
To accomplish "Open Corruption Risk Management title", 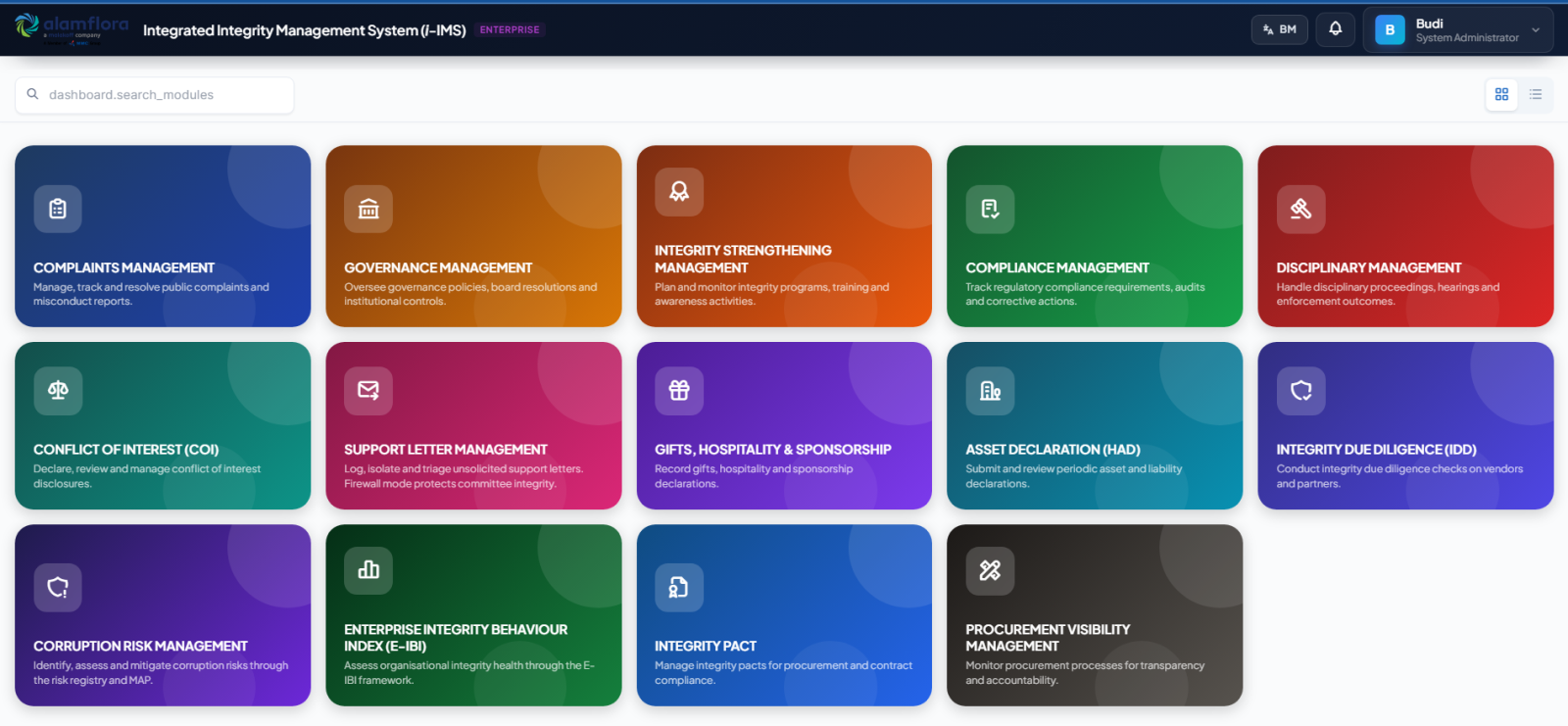I will [140, 646].
